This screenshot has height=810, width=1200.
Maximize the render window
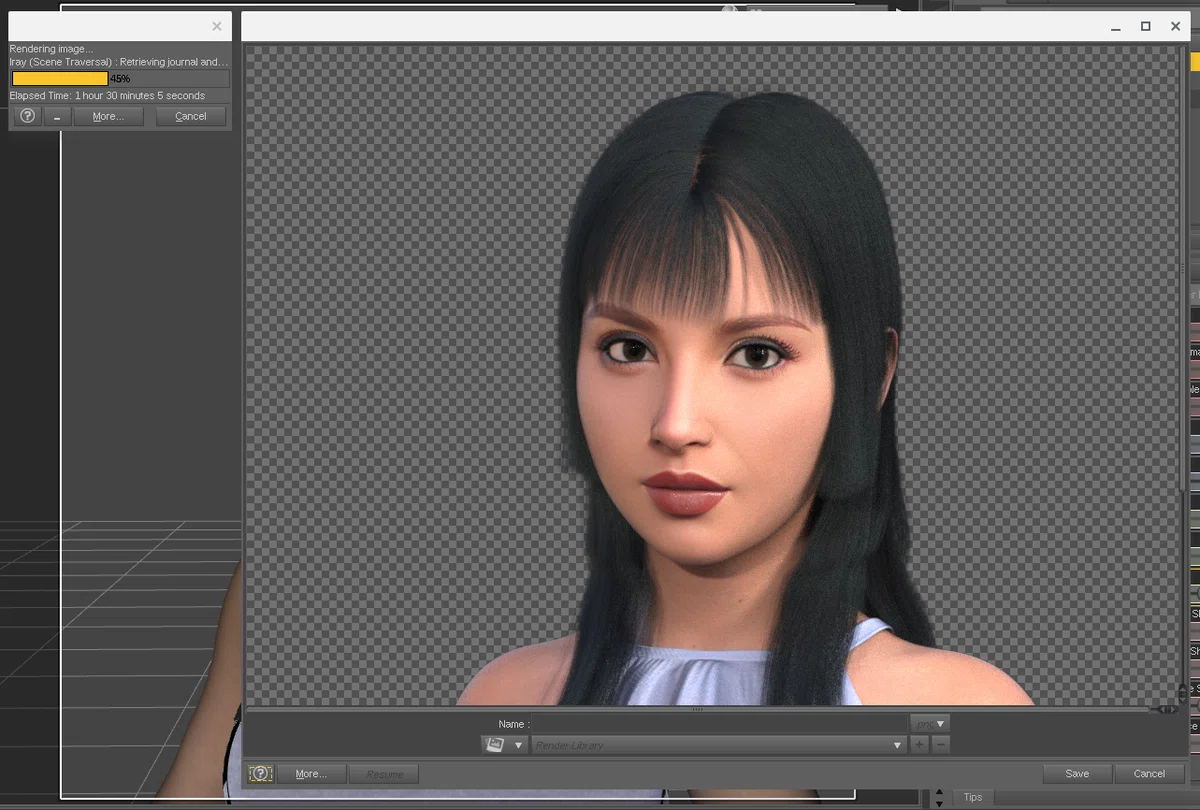pos(1146,27)
